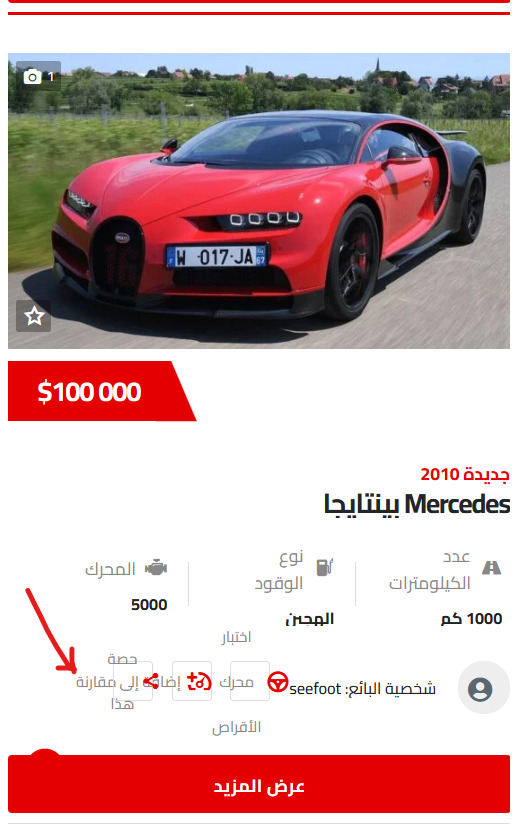
Task: Click the عرض المزيد button
Action: click(259, 785)
